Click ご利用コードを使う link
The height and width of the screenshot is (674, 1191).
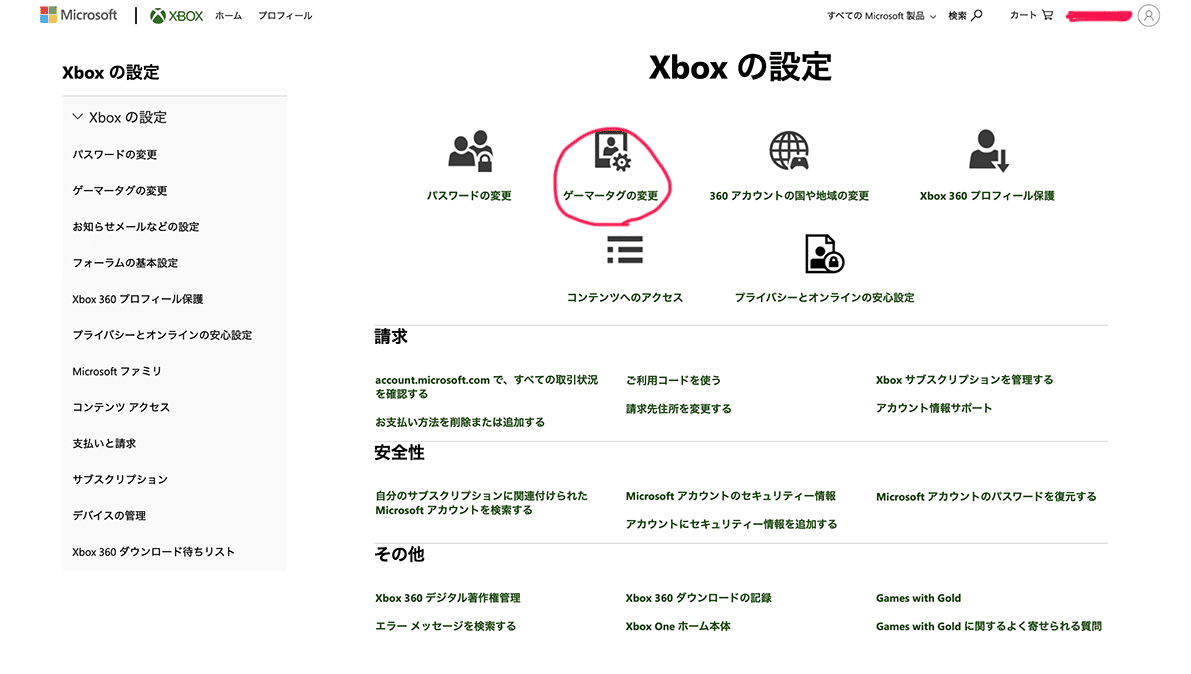674,380
